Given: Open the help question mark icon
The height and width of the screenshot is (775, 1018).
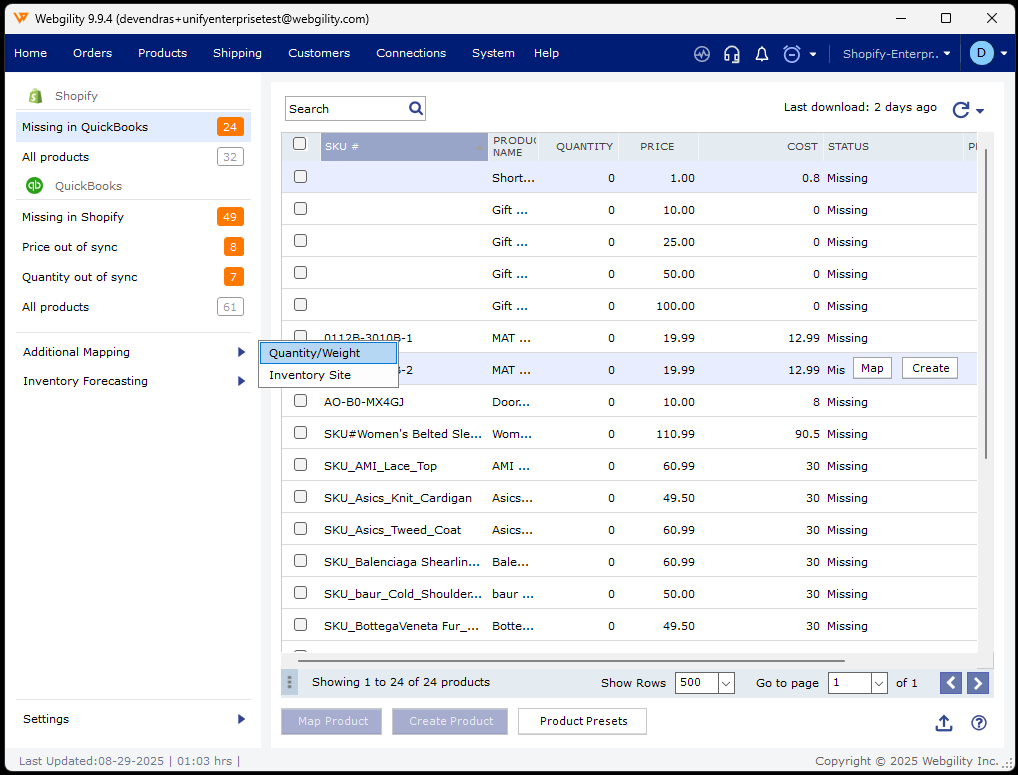Looking at the screenshot, I should pos(979,723).
